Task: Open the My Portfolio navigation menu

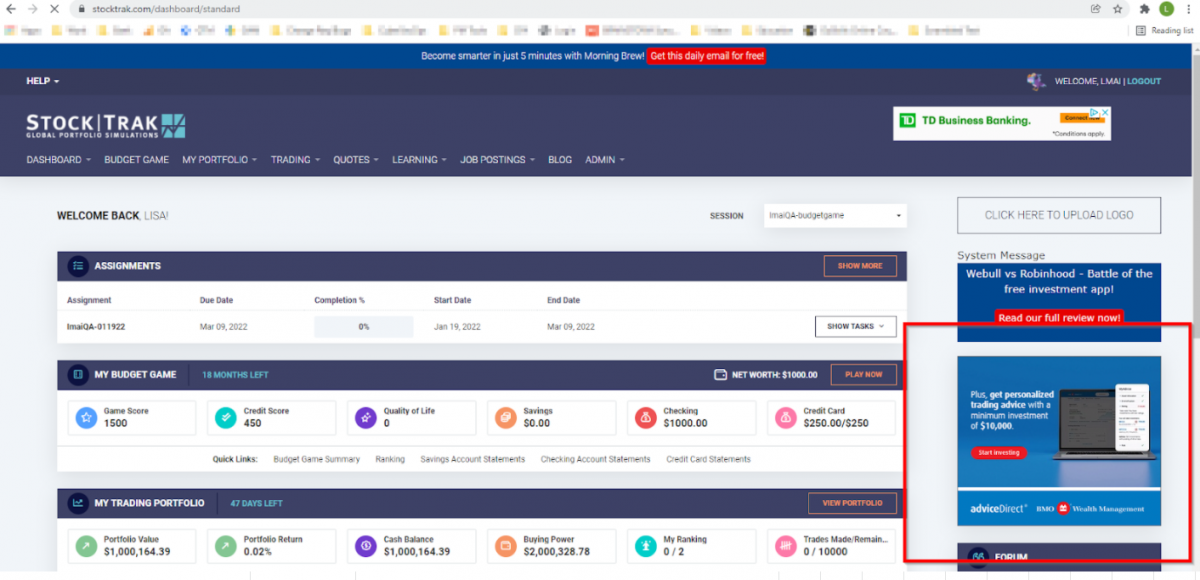Action: pos(218,159)
